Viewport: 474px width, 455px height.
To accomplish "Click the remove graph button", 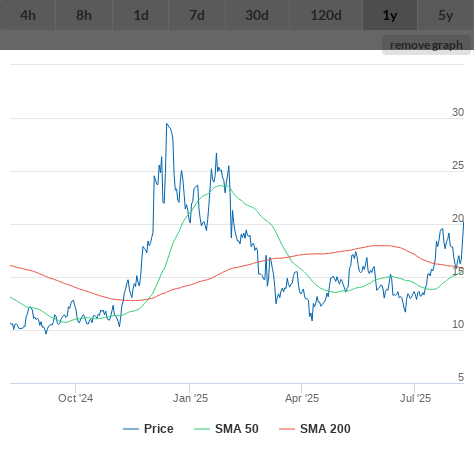I will pos(426,45).
